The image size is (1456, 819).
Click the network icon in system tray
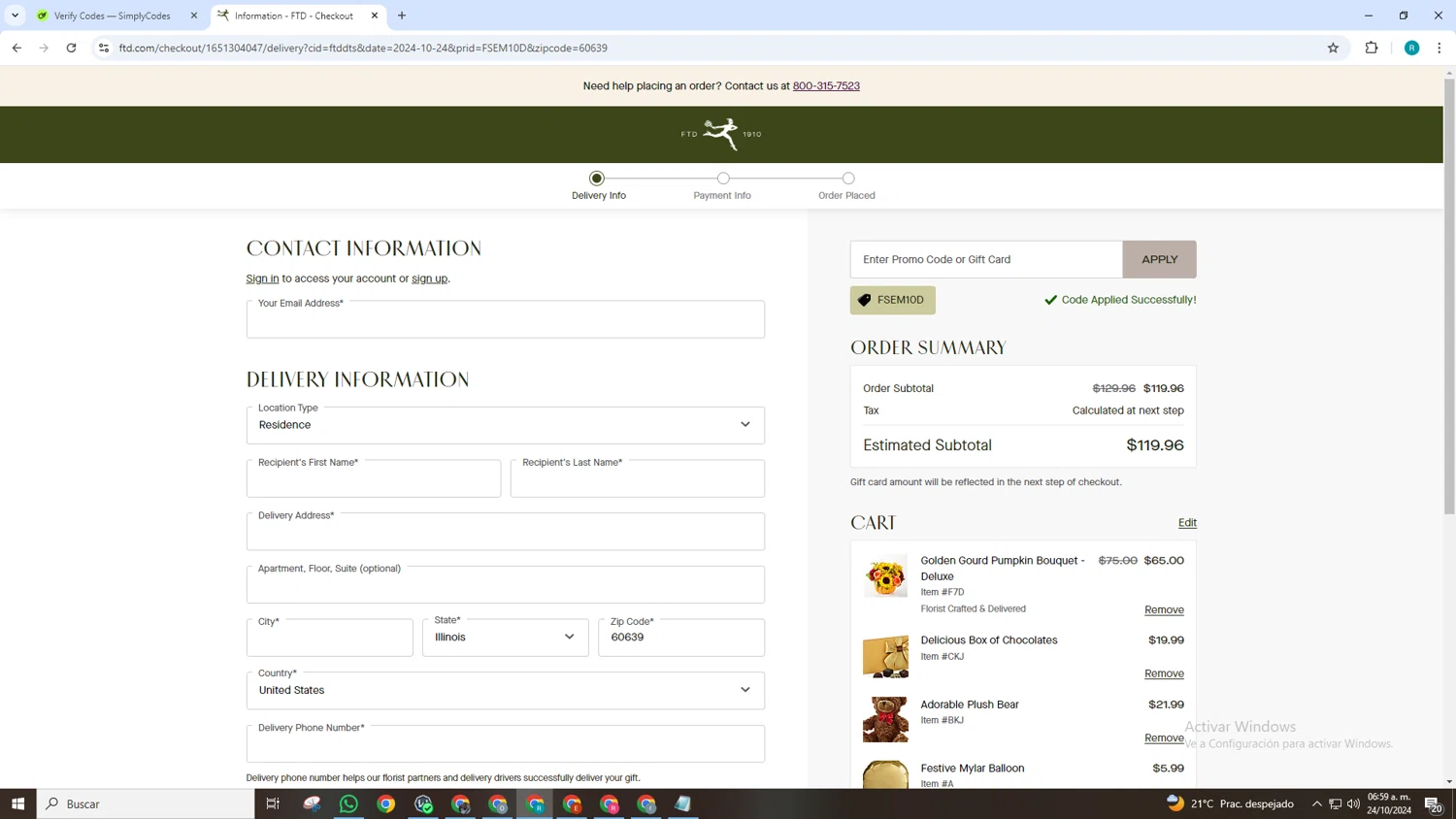[1335, 803]
